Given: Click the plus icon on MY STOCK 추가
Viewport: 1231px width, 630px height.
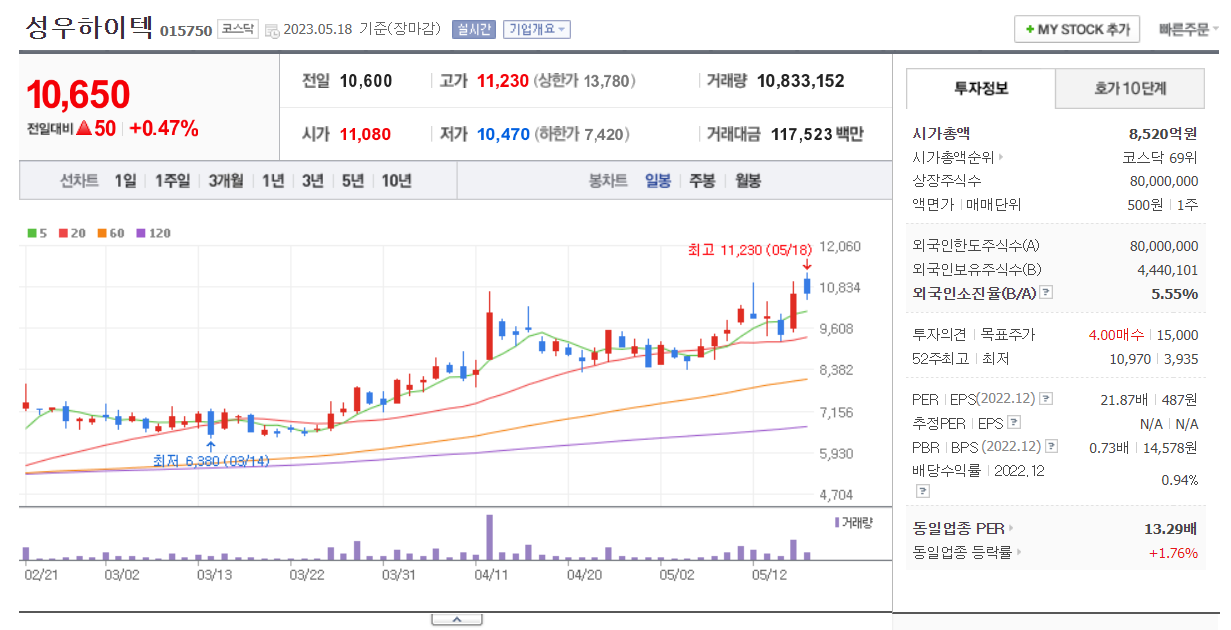Looking at the screenshot, I should click(1029, 30).
